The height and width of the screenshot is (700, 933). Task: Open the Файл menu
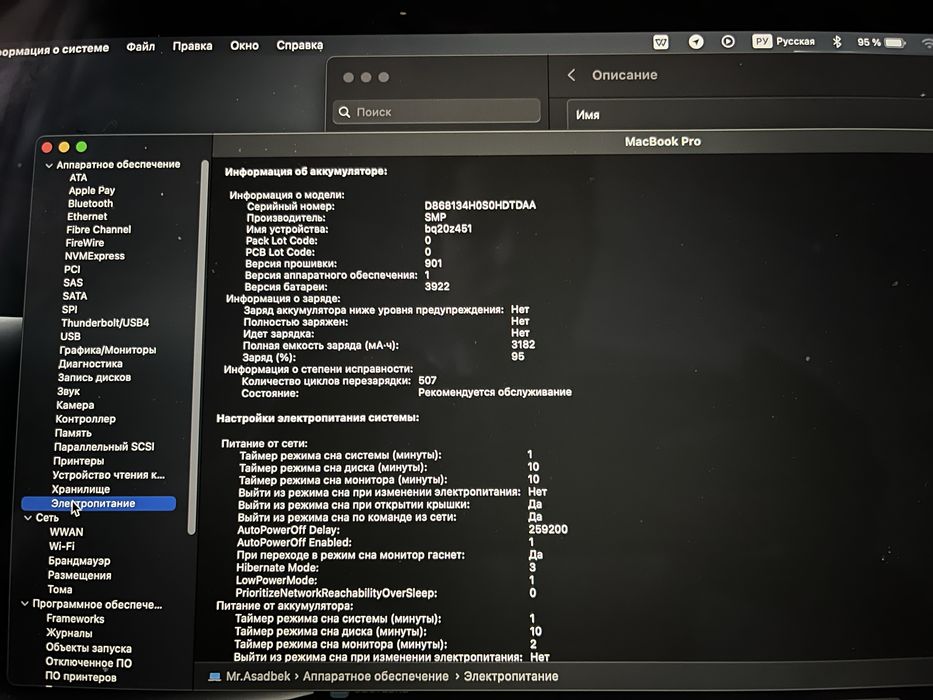(x=140, y=46)
